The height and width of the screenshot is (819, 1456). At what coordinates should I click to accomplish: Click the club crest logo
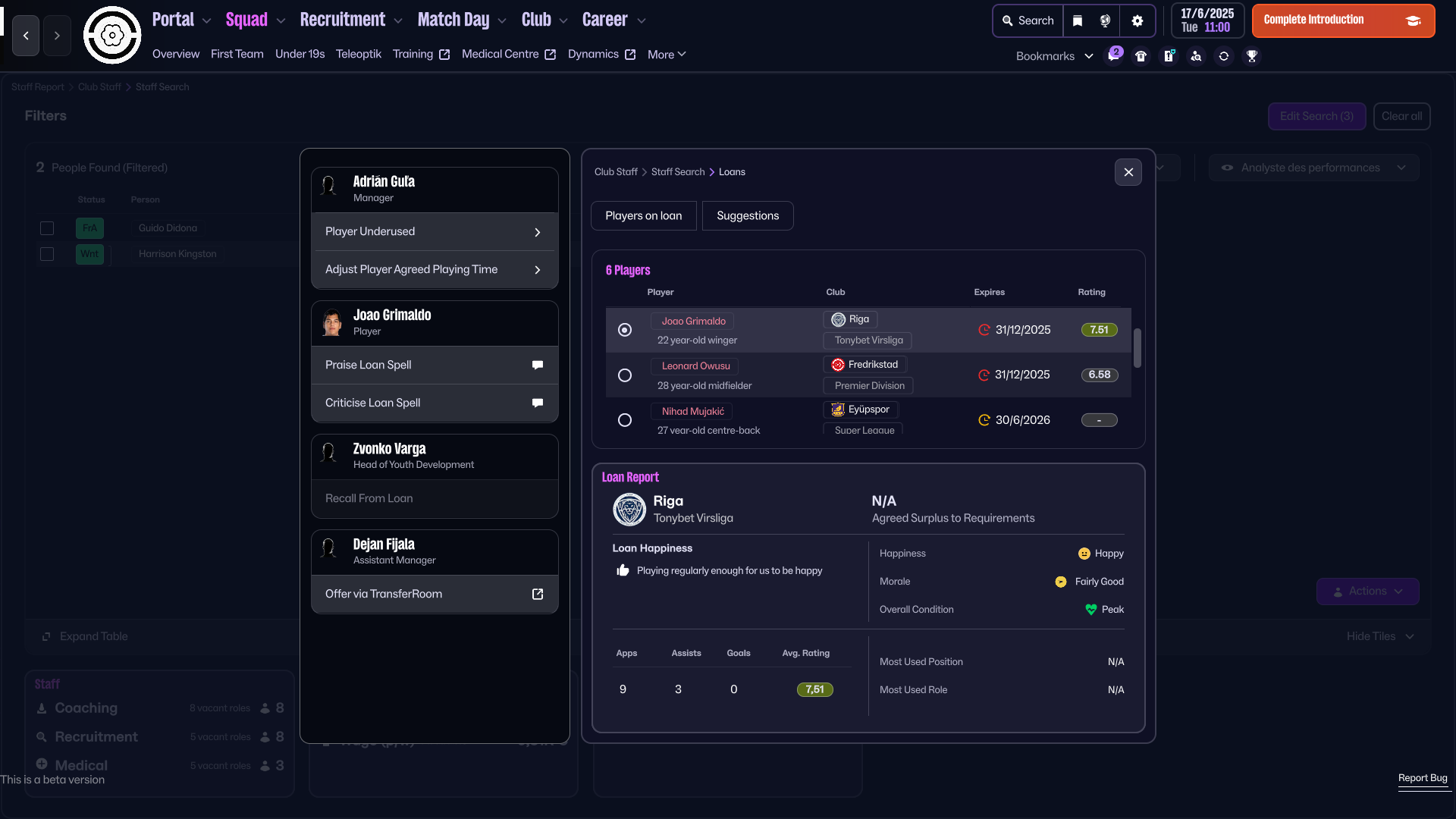112,35
